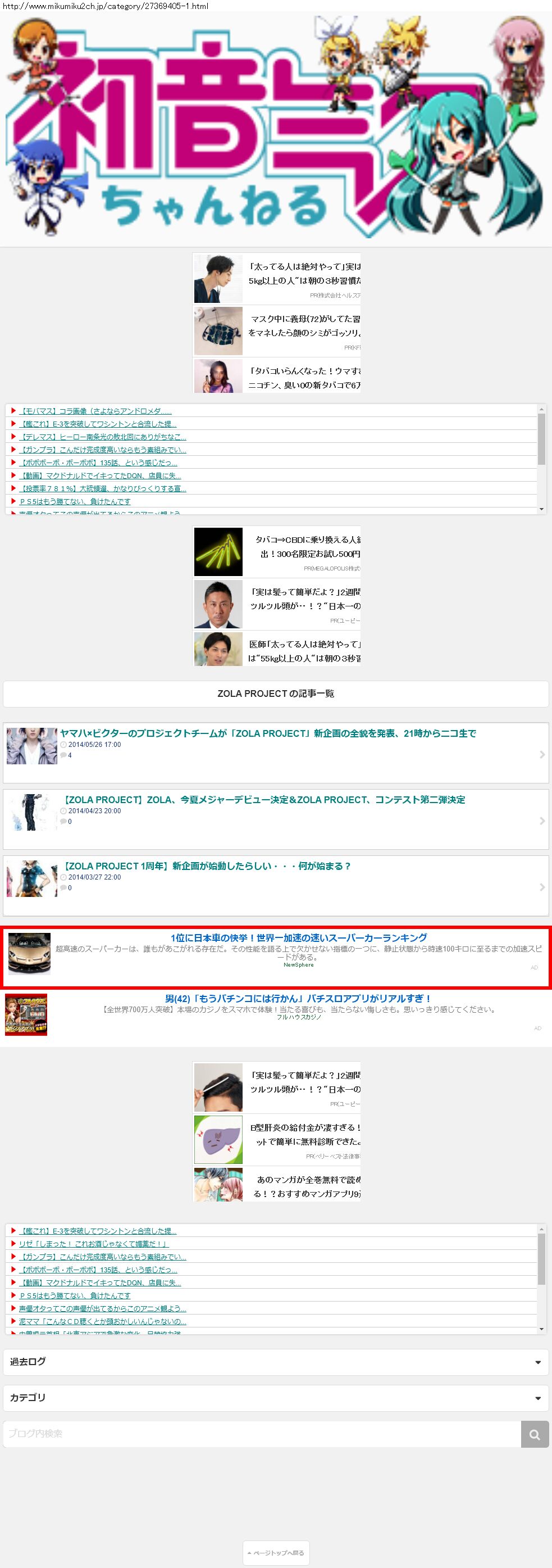Click scroll-down arrow of the top headline list
Viewport: 552px width, 1568px height.
click(541, 509)
